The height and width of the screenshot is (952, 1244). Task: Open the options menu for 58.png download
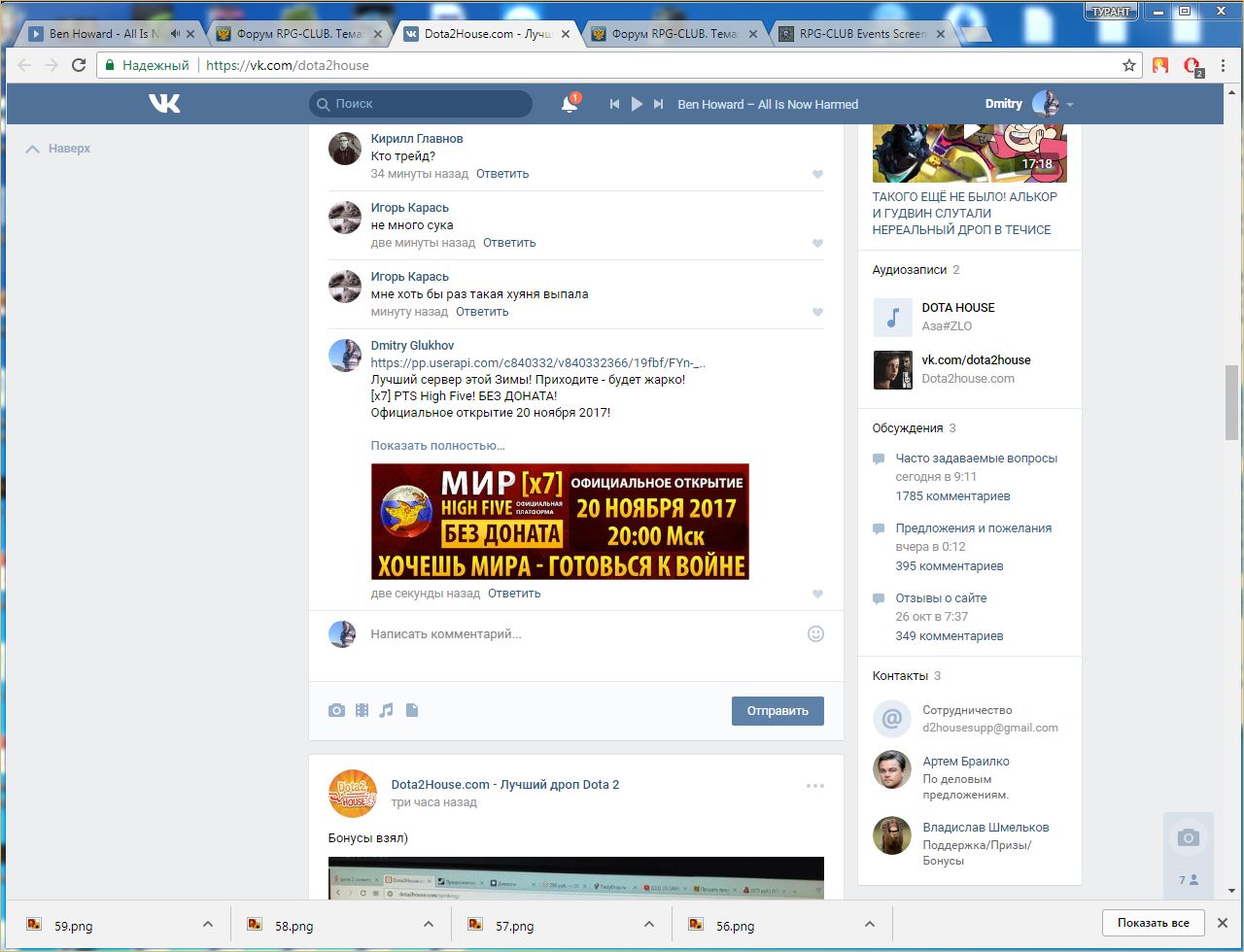(429, 925)
